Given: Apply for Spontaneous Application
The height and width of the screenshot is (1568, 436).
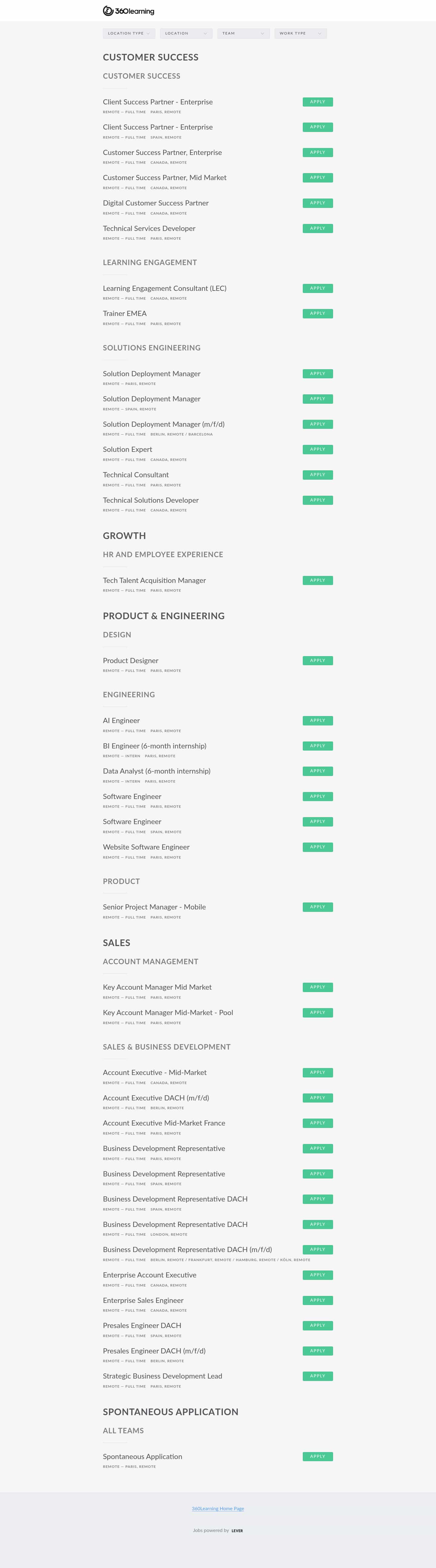Looking at the screenshot, I should pyautogui.click(x=318, y=1457).
